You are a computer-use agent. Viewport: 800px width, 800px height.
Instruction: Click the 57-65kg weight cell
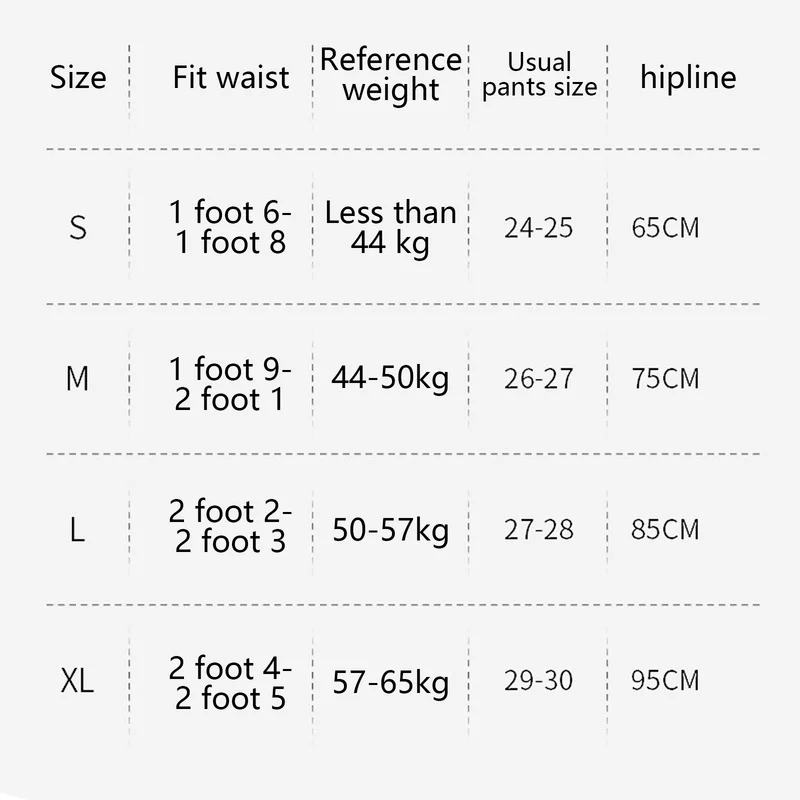[391, 682]
